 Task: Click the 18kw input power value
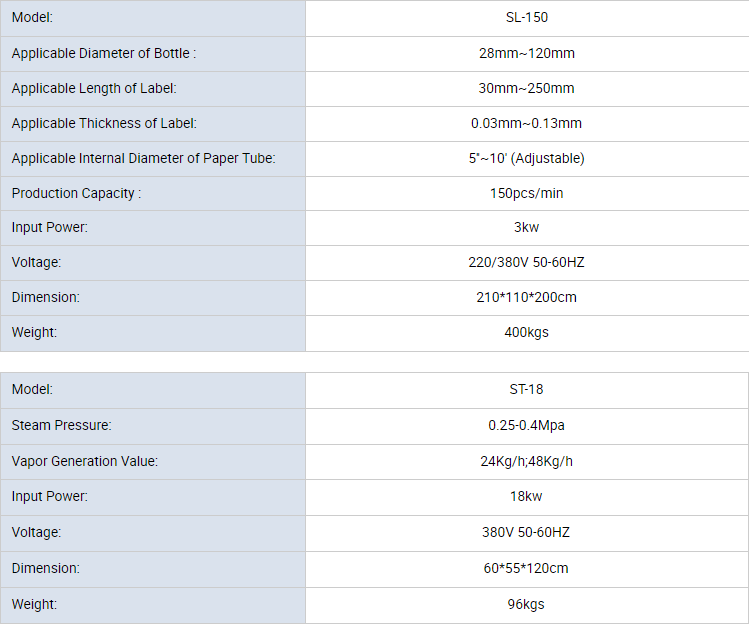click(x=526, y=496)
